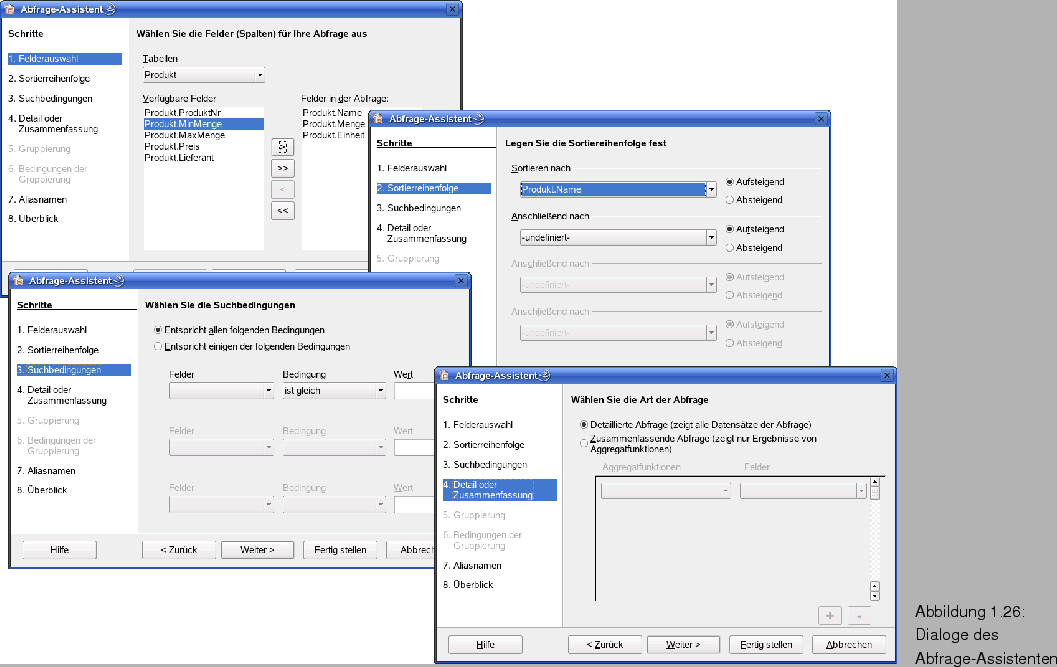Remove a field with single left arrow

tap(283, 189)
